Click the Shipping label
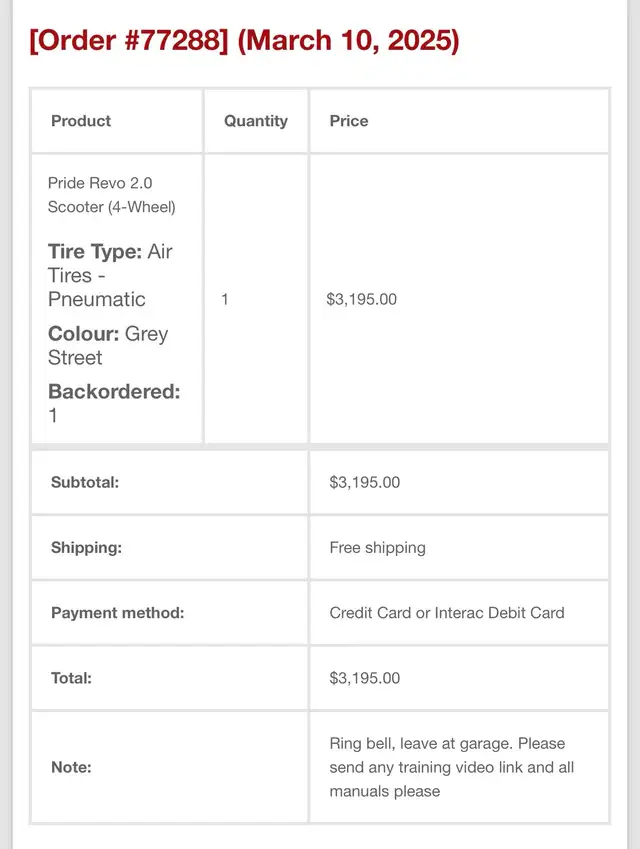640x849 pixels. tap(86, 548)
